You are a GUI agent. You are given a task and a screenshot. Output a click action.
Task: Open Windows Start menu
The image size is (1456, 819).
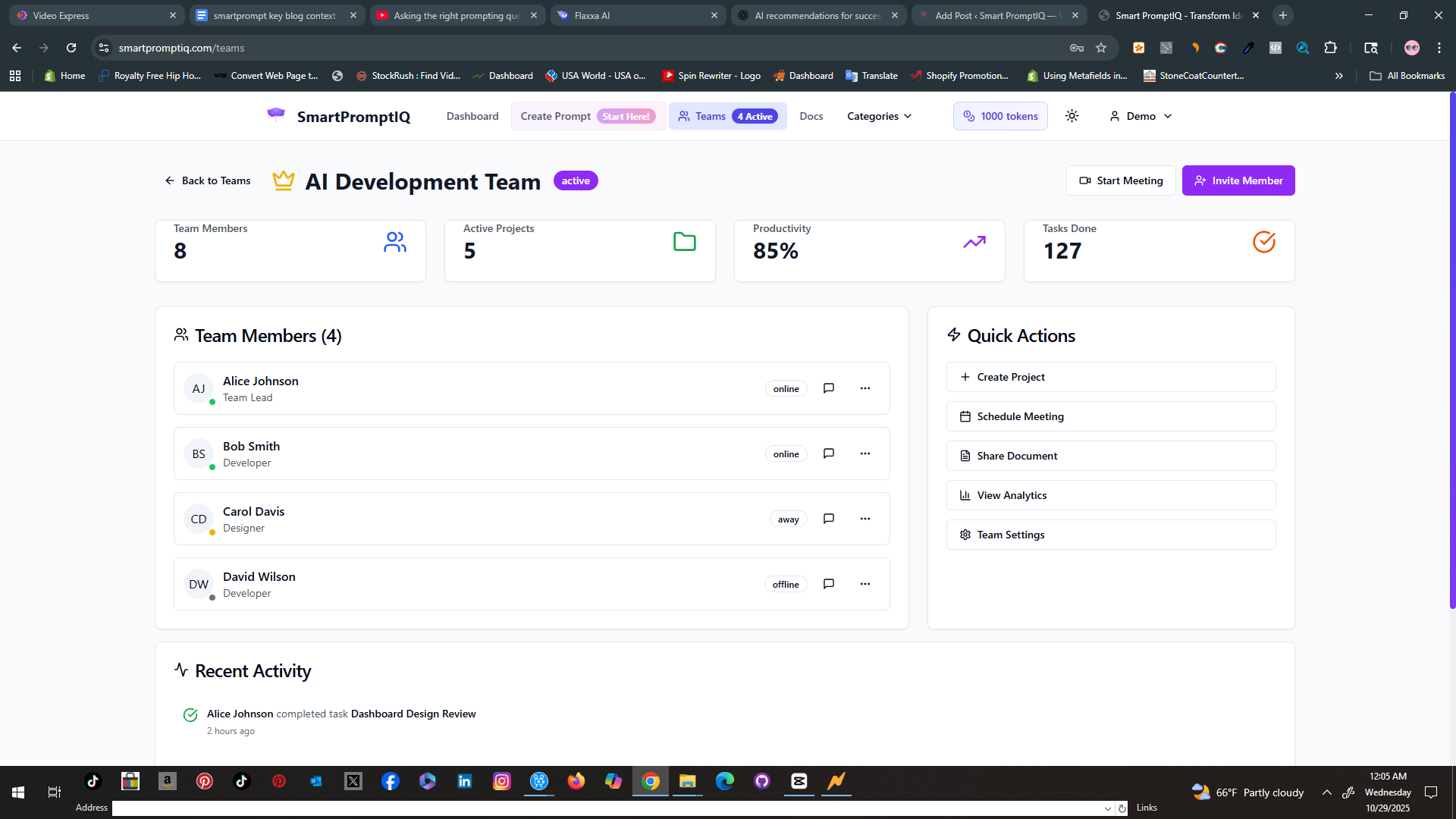pos(18,792)
